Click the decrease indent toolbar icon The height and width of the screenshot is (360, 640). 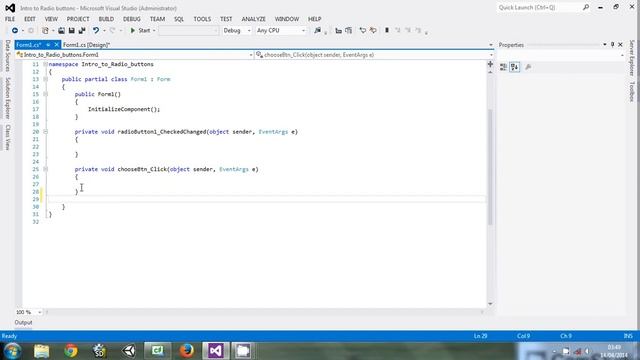pos(338,31)
